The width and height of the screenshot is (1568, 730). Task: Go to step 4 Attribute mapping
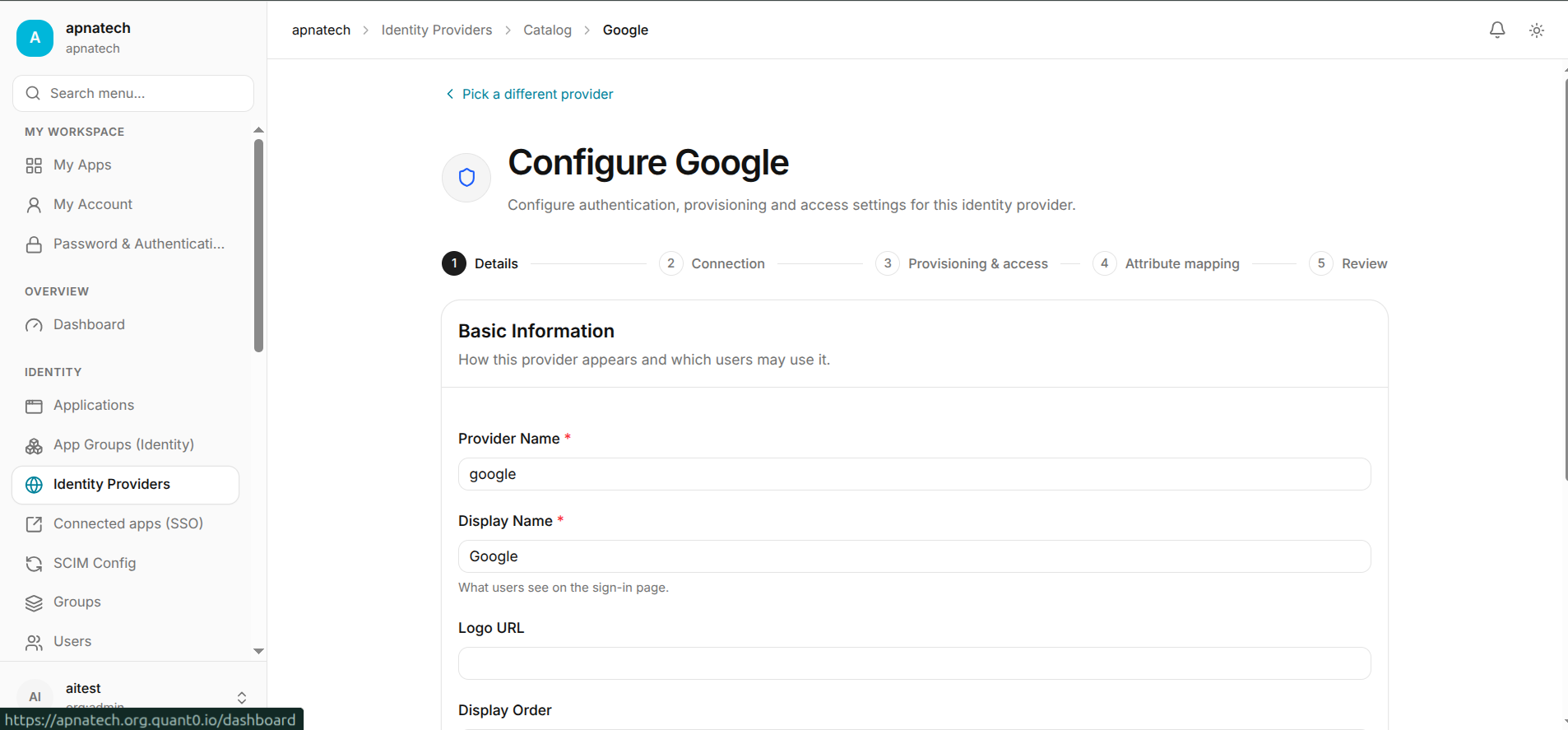click(x=1166, y=263)
